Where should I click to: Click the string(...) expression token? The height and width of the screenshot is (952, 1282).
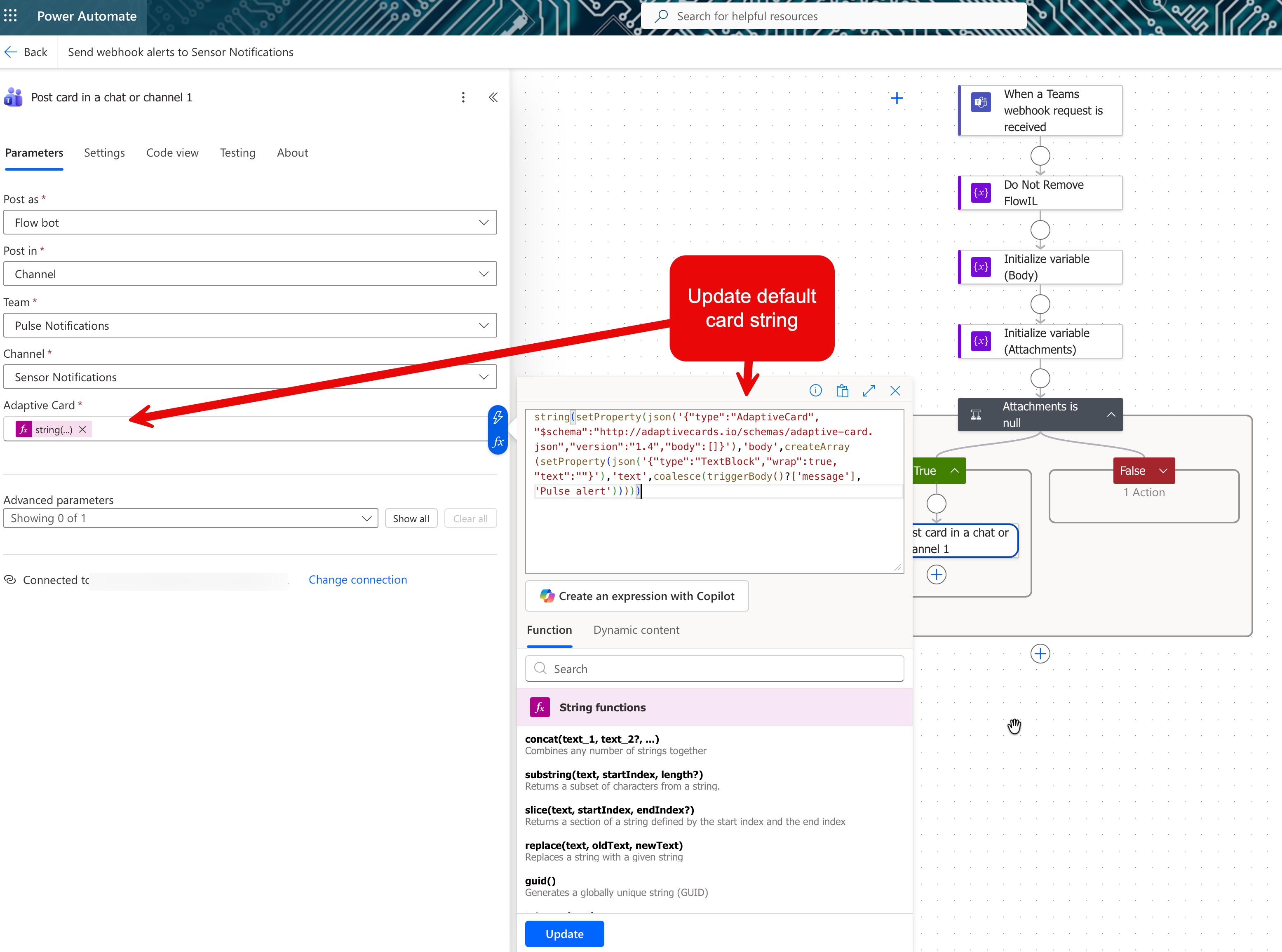(x=53, y=429)
